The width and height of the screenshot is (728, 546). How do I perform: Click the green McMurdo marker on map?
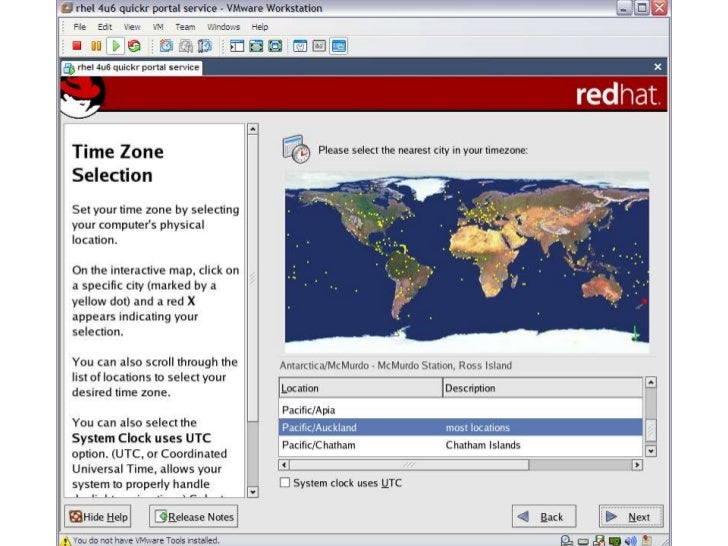pos(635,334)
